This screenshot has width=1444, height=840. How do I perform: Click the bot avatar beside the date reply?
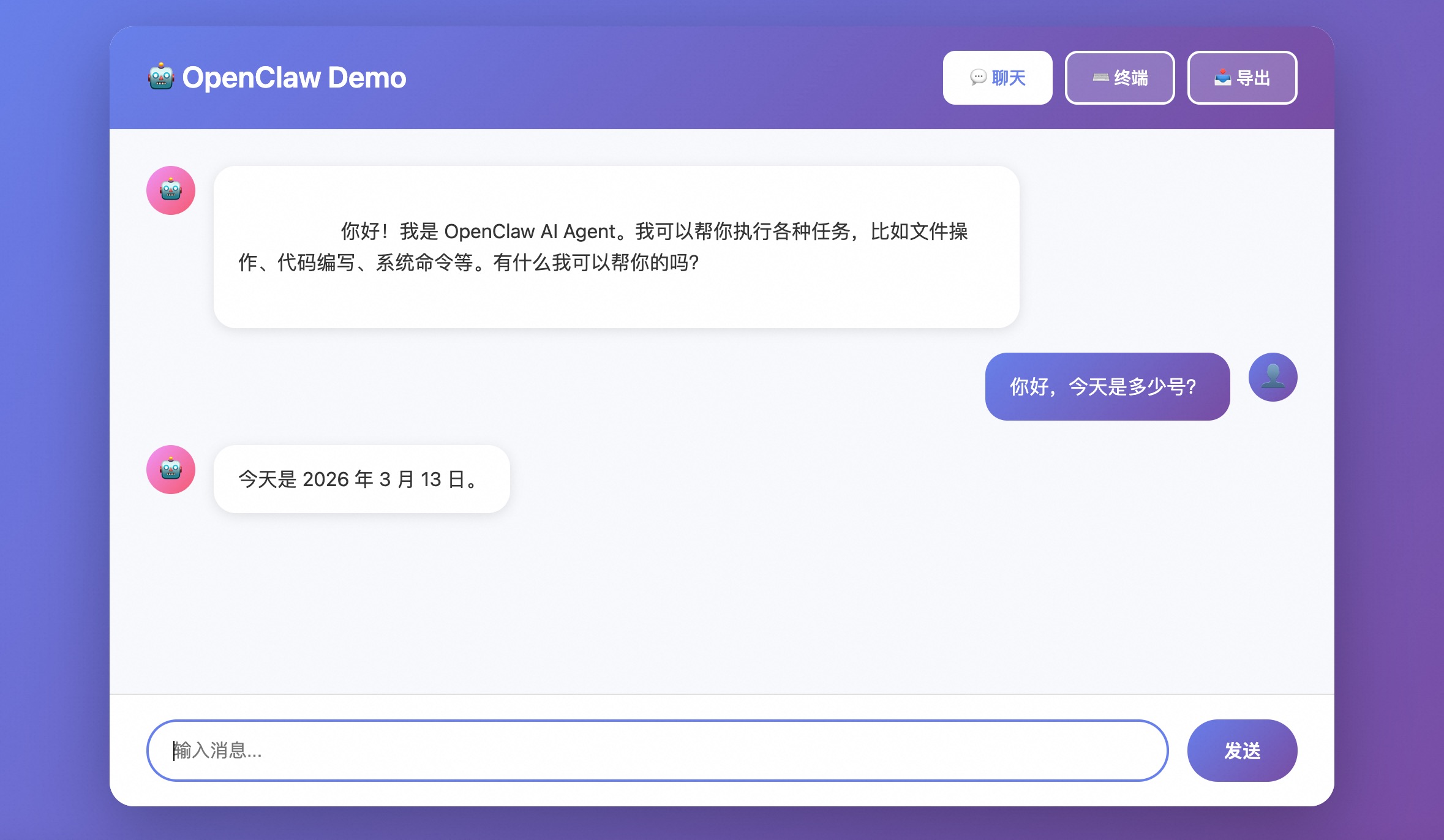pos(171,470)
